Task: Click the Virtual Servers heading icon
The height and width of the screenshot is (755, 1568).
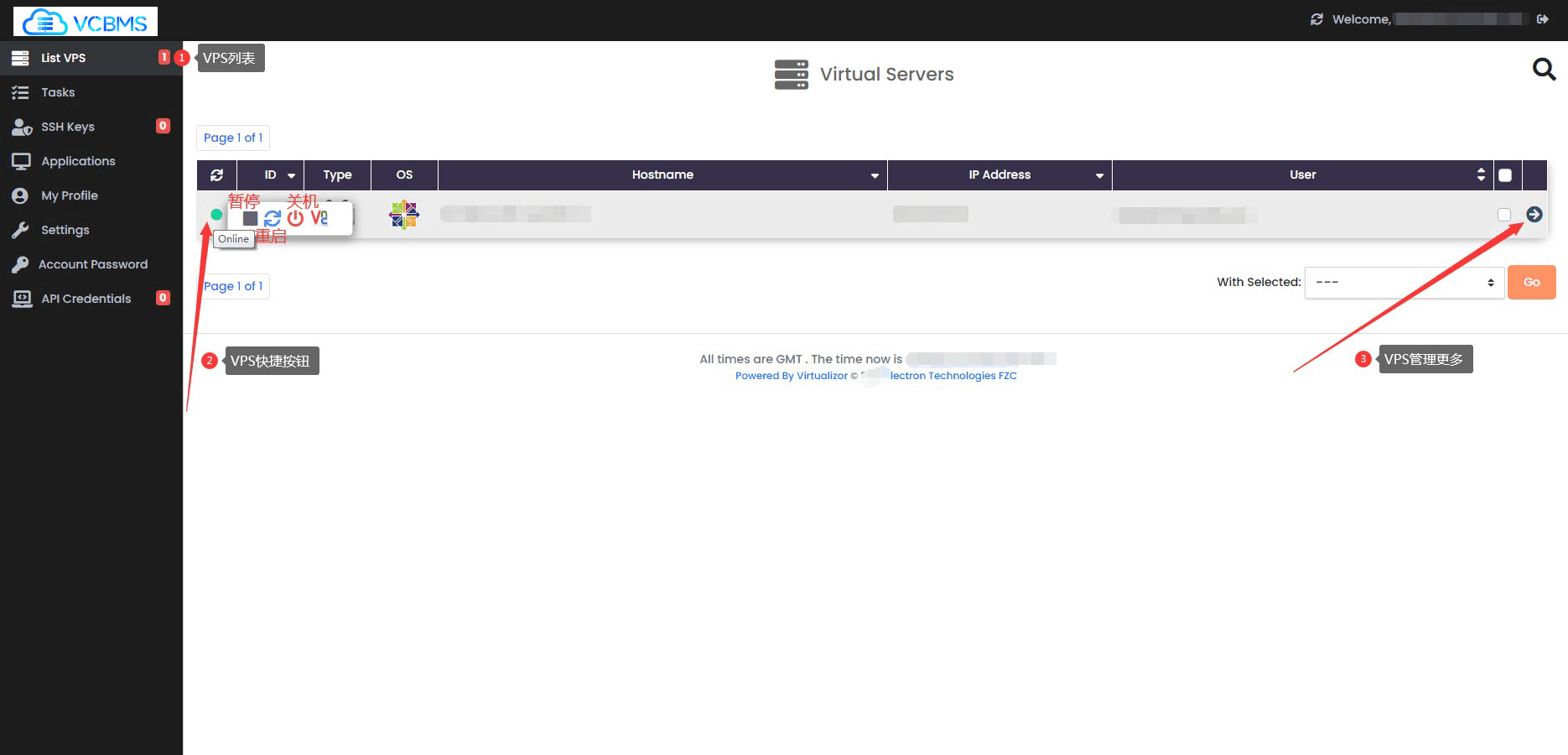Action: click(x=792, y=75)
